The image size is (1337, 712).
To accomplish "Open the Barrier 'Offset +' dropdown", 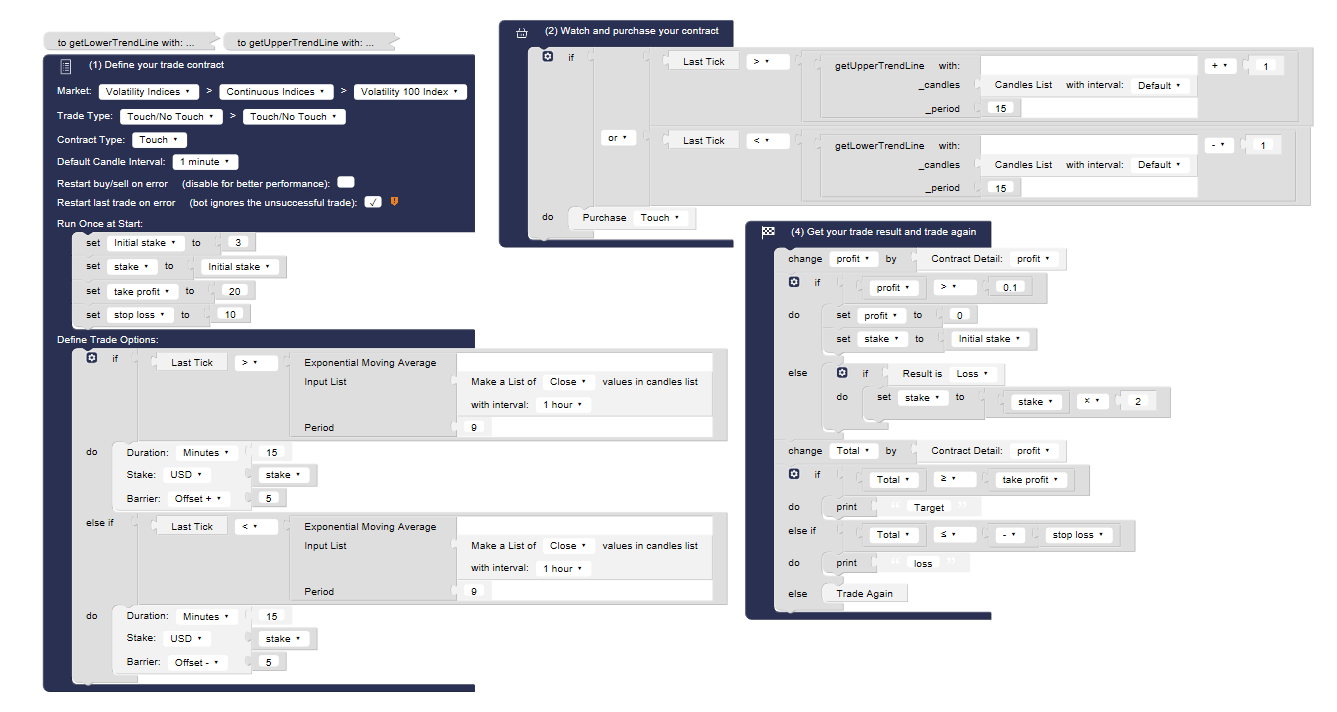I will pos(199,499).
